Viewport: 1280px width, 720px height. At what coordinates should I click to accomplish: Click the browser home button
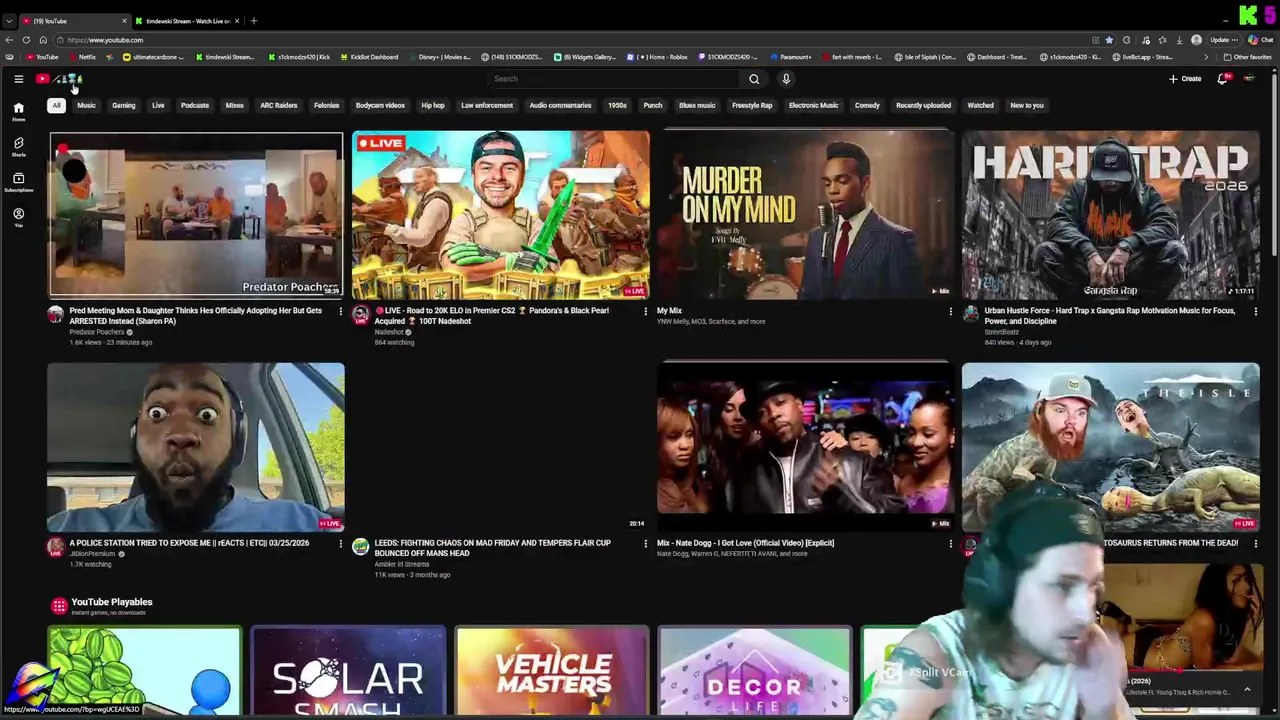(43, 40)
